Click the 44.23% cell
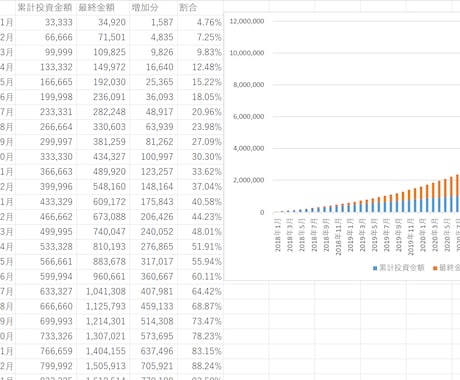Image resolution: width=460 pixels, height=380 pixels. 200,217
